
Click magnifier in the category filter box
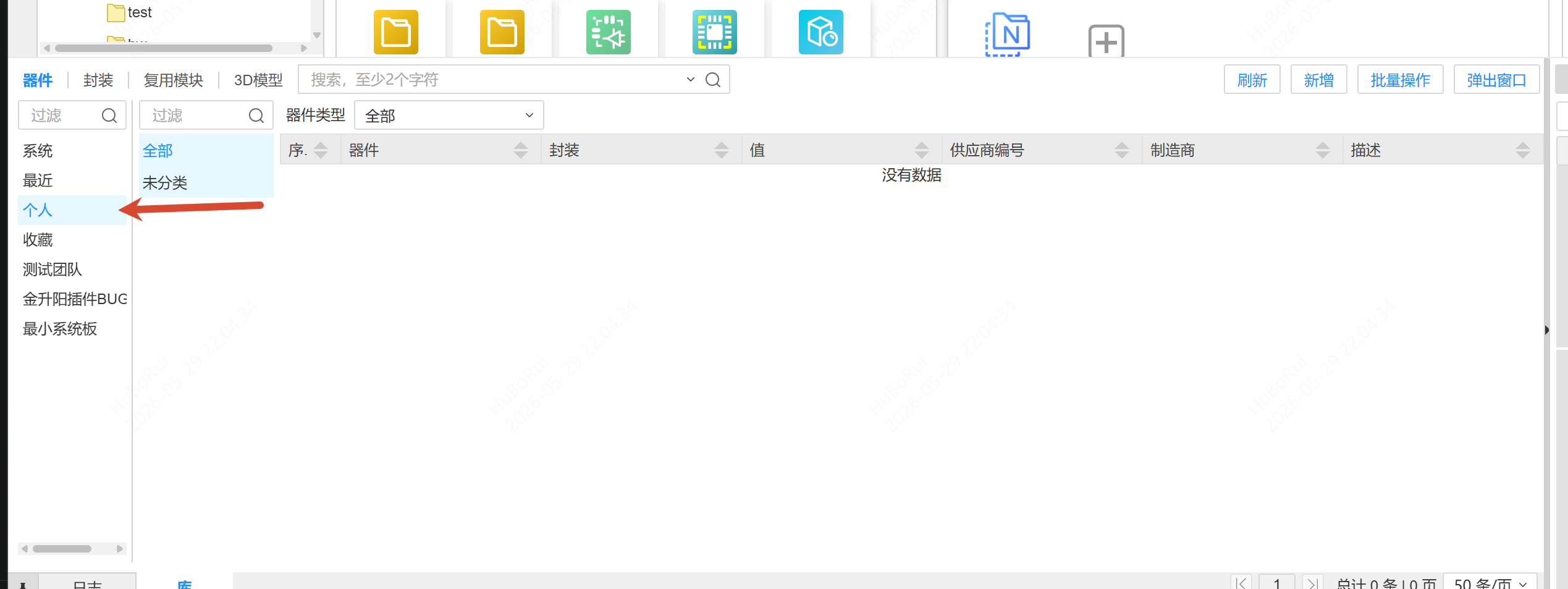[x=256, y=116]
